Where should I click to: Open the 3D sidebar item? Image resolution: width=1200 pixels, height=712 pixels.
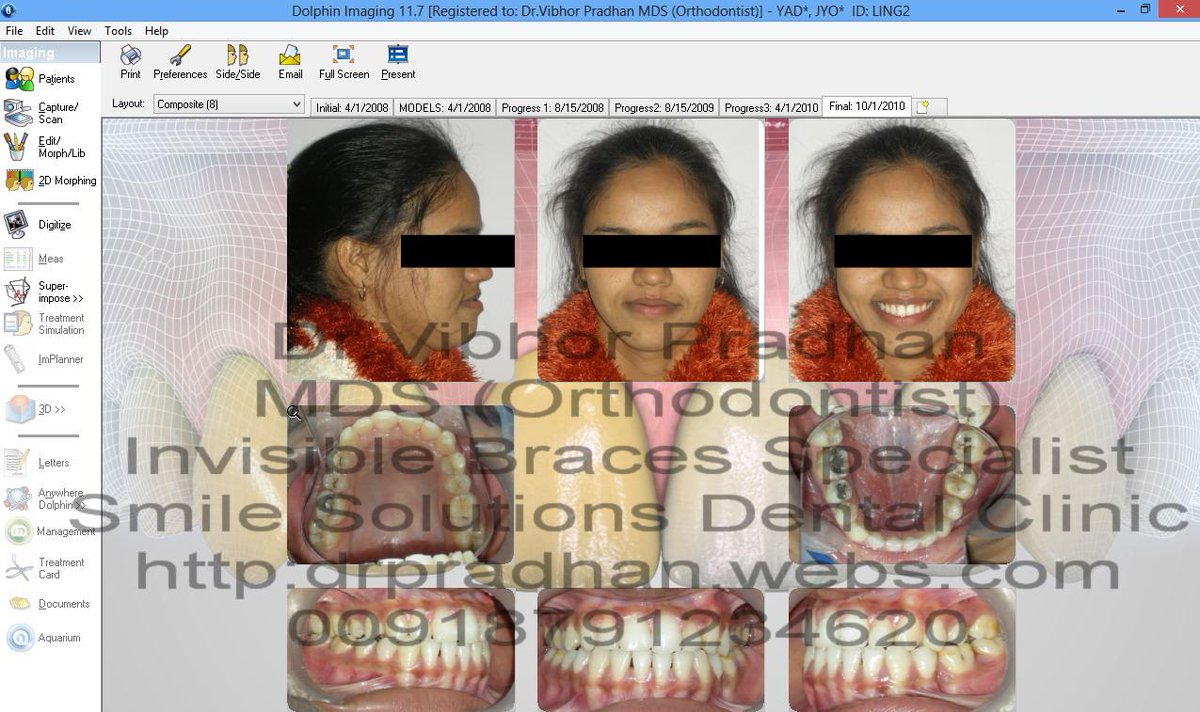coord(35,409)
